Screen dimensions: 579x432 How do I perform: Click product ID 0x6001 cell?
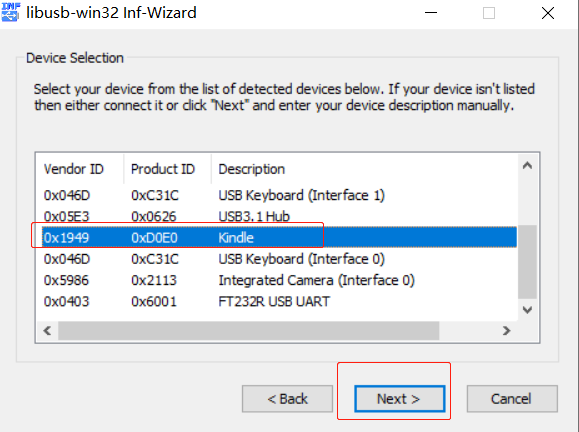[x=154, y=301]
